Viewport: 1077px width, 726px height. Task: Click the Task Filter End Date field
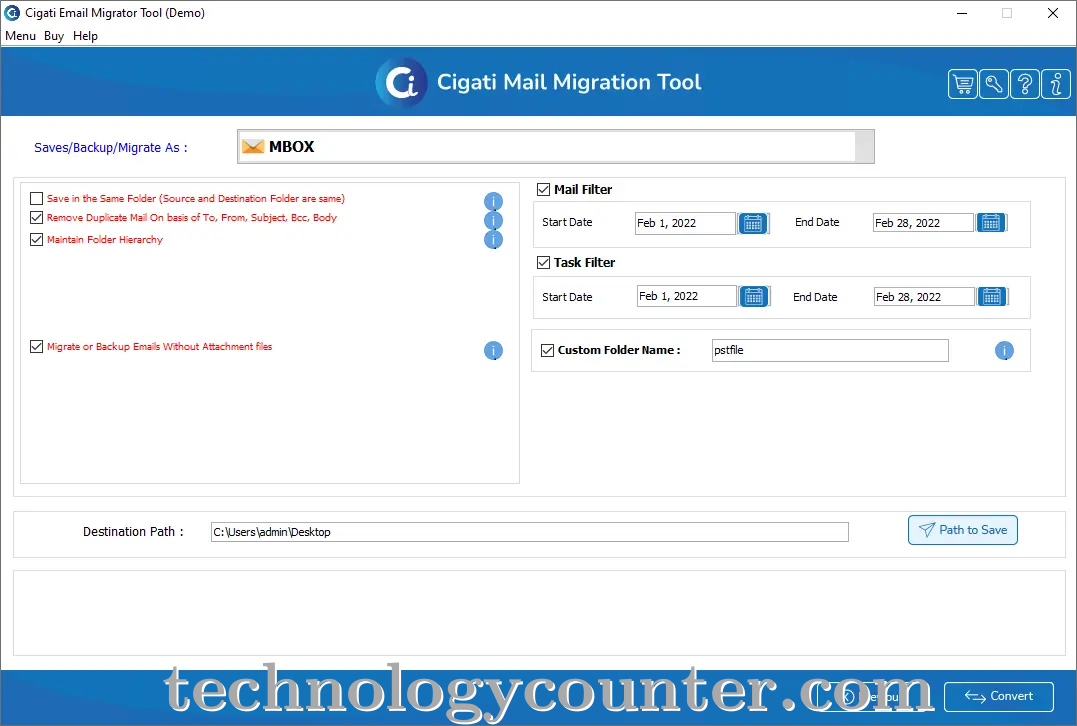[924, 297]
